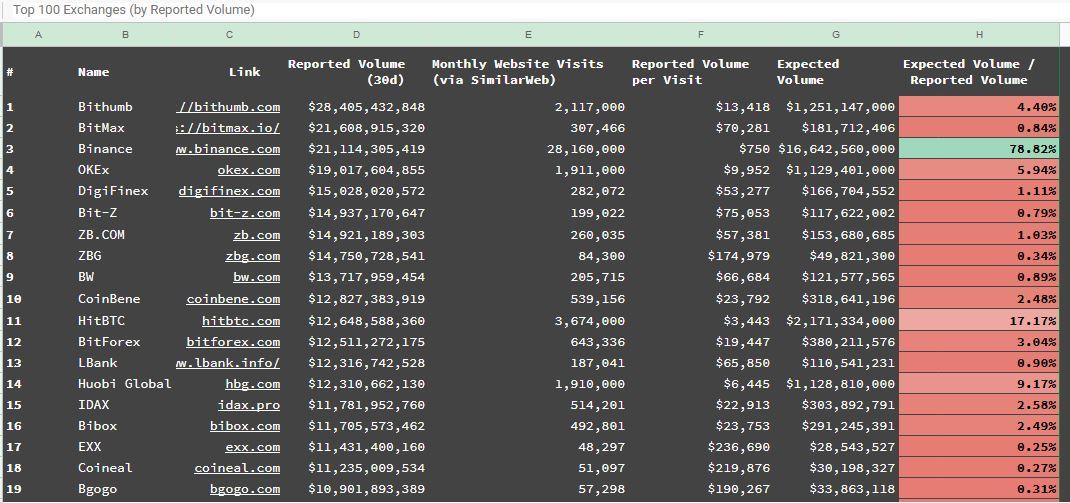Select the $236,690 per visit cell
This screenshot has width=1070, height=503.
click(x=701, y=447)
